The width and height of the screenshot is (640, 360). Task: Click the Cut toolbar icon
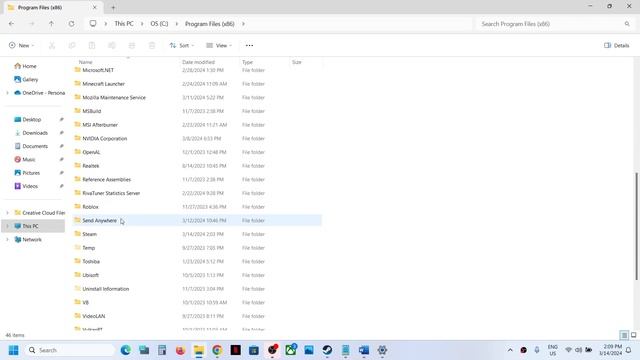pos(52,45)
